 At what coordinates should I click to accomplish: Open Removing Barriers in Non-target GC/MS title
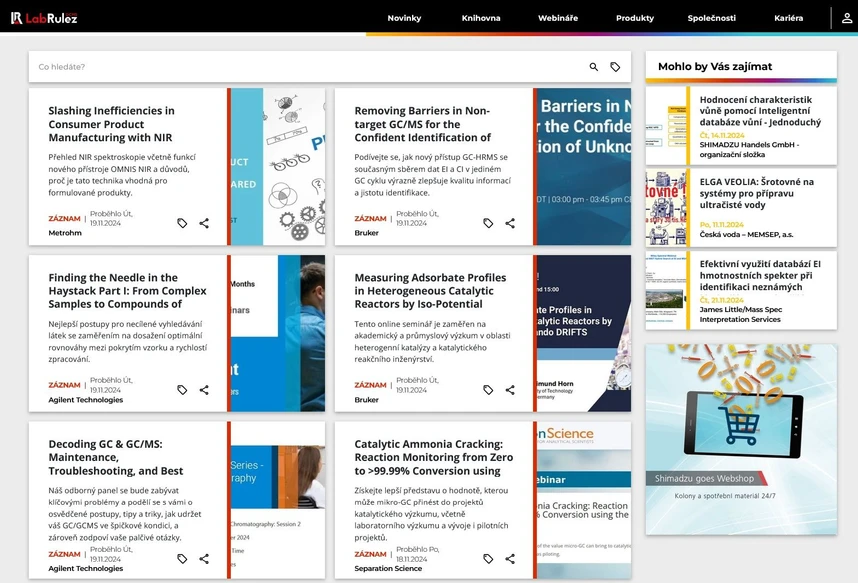click(x=422, y=124)
